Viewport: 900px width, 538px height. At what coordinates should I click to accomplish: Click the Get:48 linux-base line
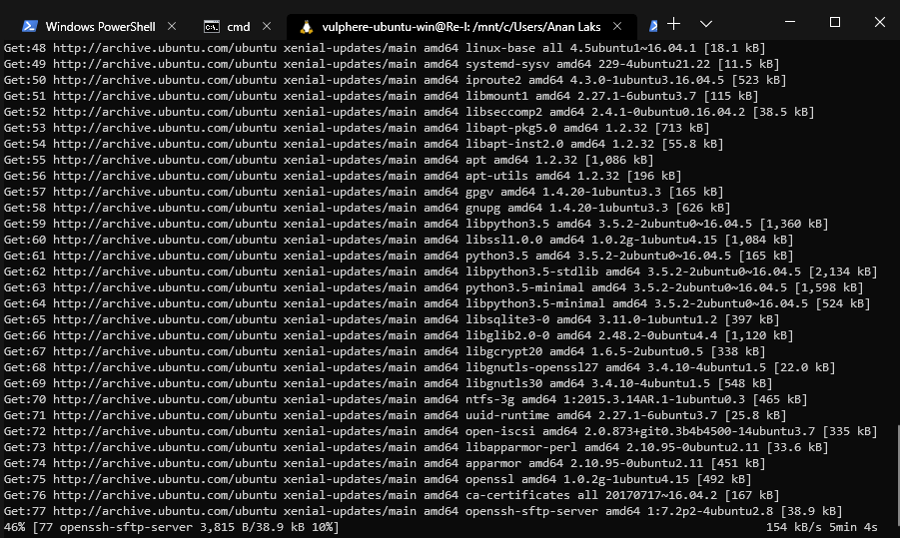[x=385, y=48]
